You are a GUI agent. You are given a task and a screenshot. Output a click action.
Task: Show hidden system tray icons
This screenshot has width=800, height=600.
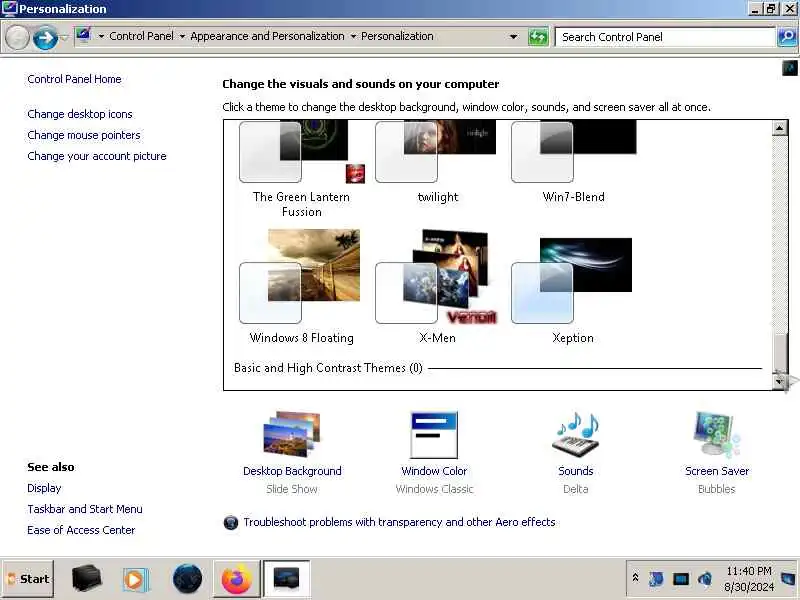pos(636,578)
